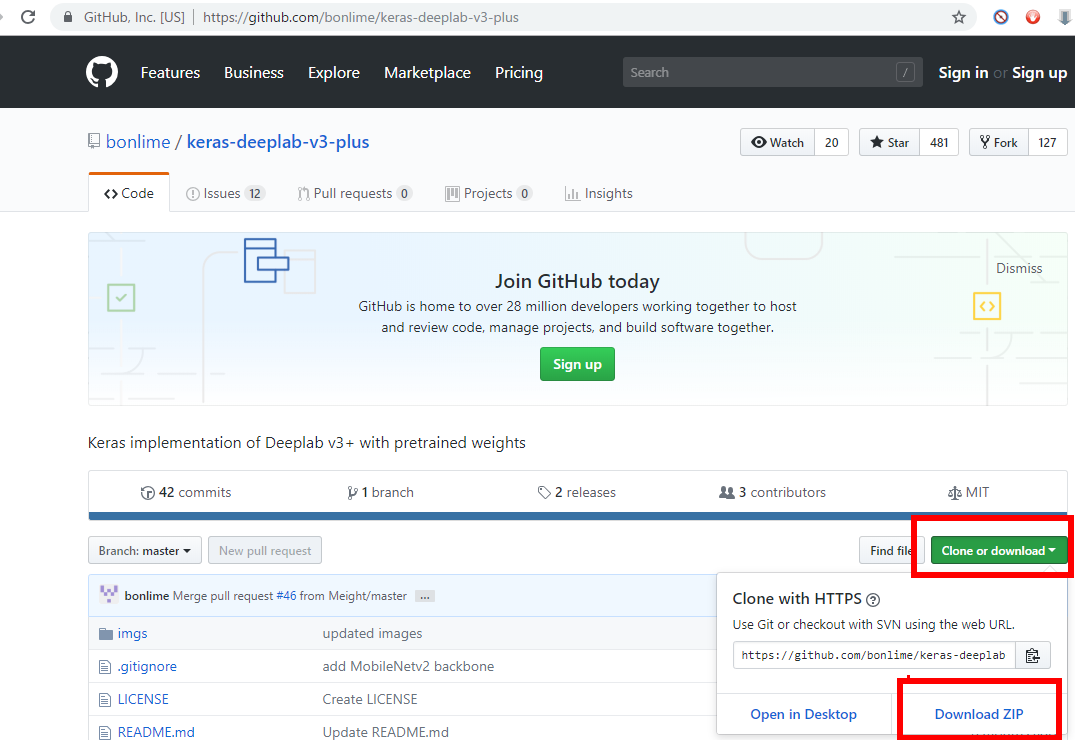Go to Explore in the header
1075x740 pixels.
point(334,73)
